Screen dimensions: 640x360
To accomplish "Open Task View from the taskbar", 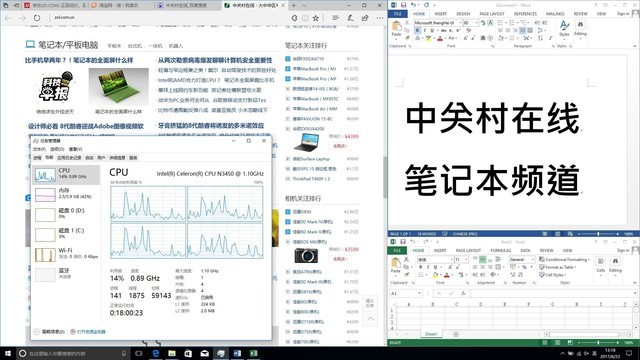I will (x=139, y=353).
